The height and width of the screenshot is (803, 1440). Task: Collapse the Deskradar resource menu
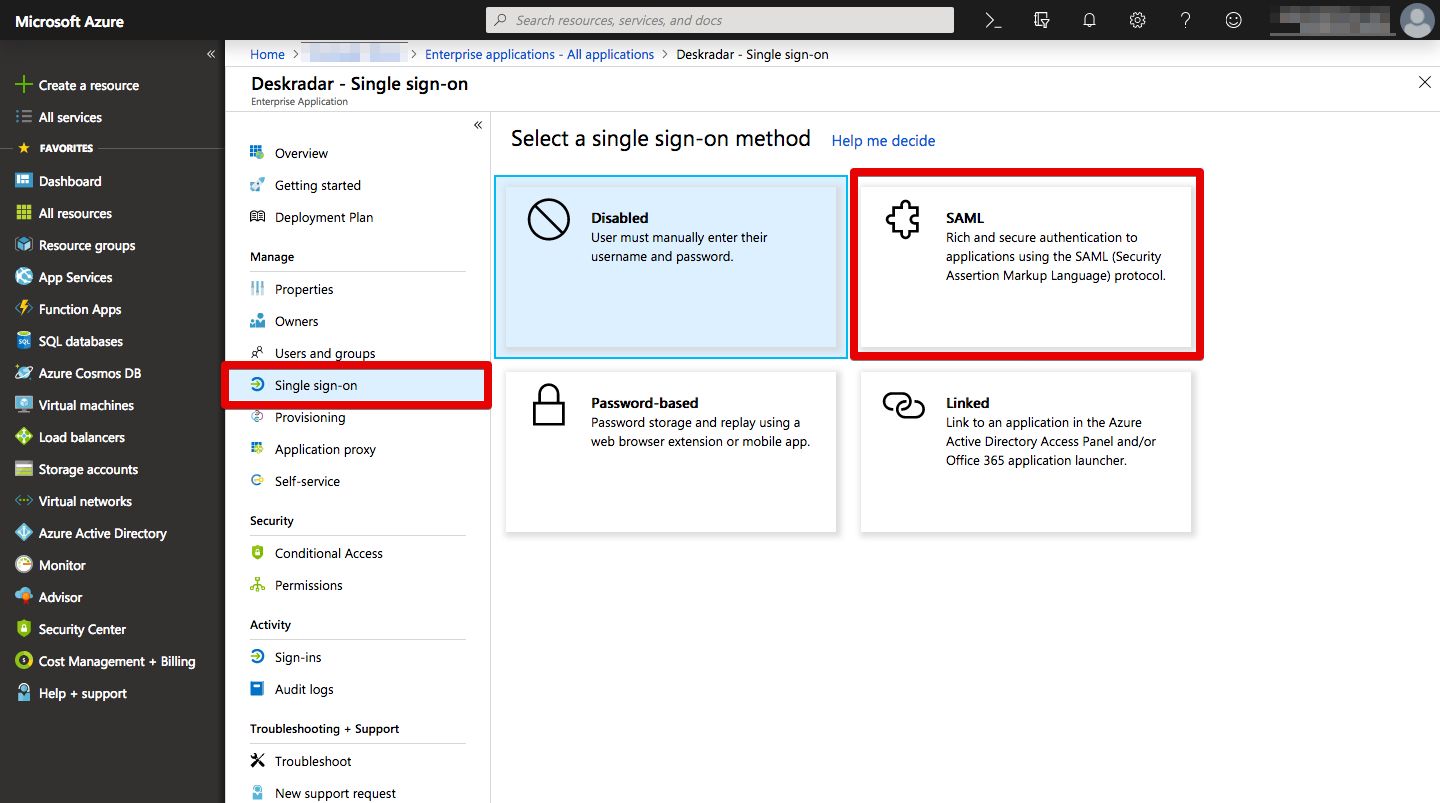pos(478,125)
